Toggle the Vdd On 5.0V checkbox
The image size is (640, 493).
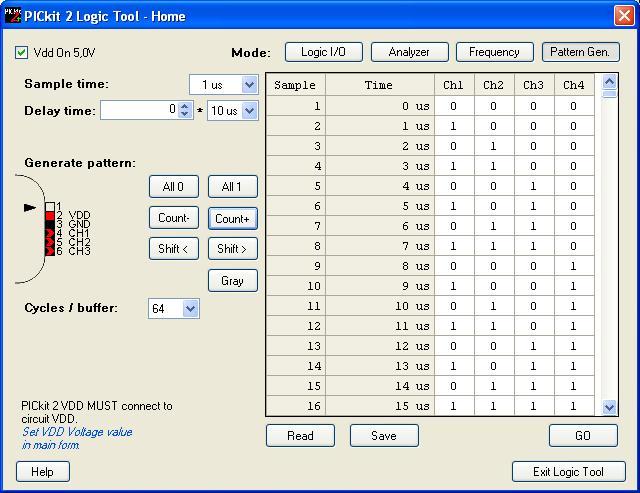21,53
